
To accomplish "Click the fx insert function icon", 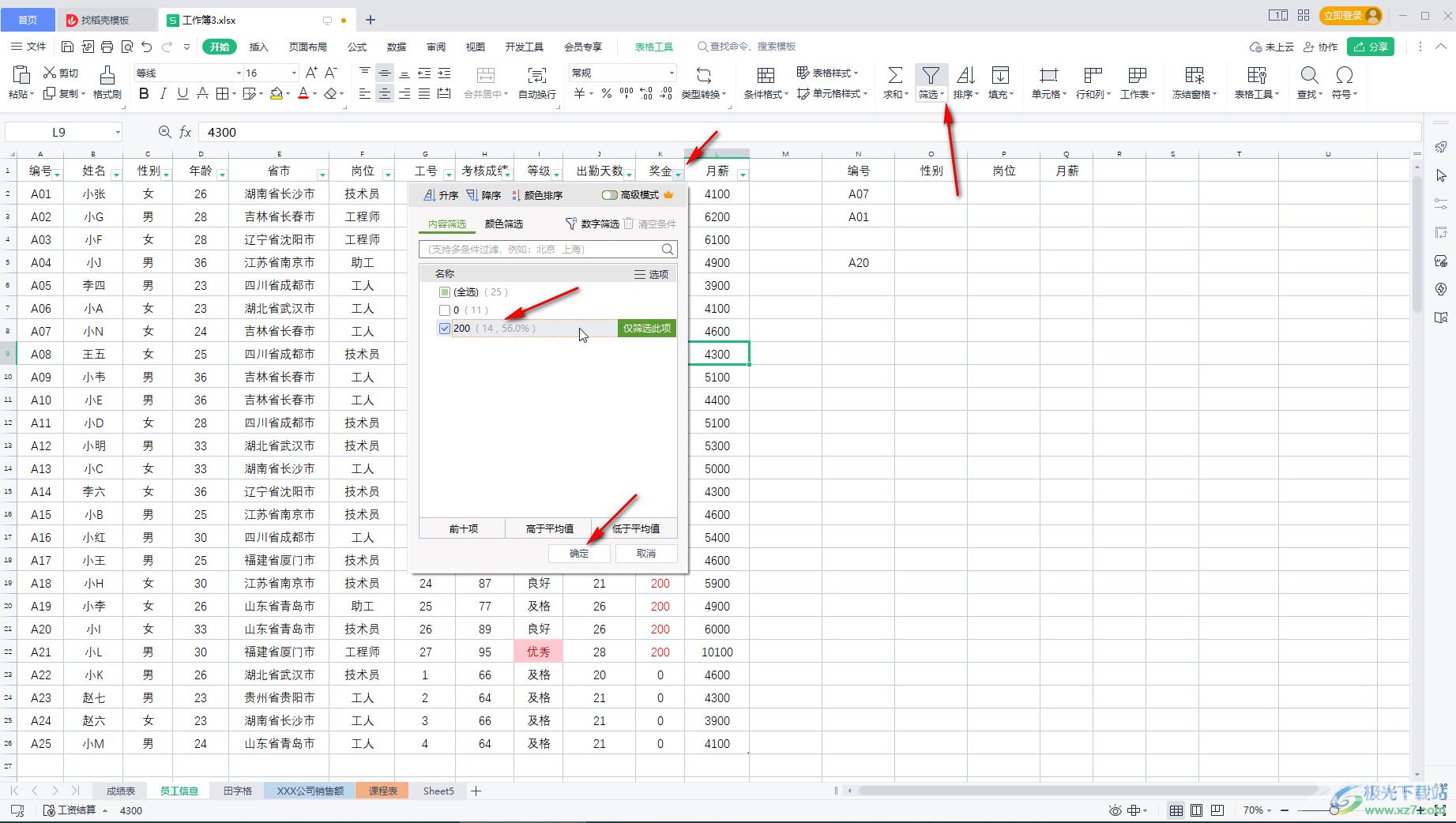I will (185, 132).
